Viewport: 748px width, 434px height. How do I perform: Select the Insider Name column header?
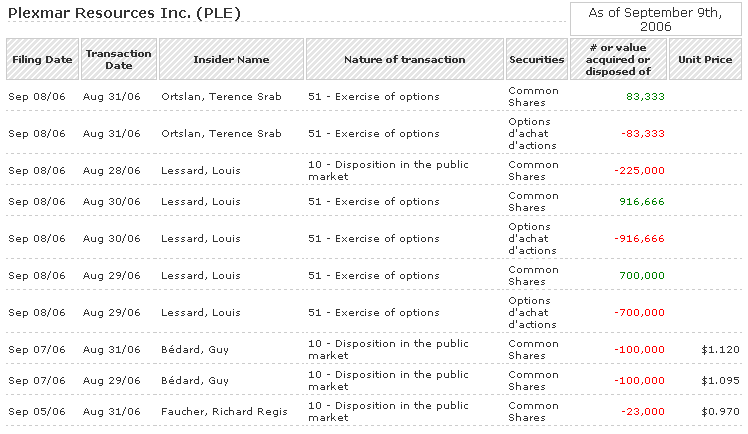[x=231, y=60]
